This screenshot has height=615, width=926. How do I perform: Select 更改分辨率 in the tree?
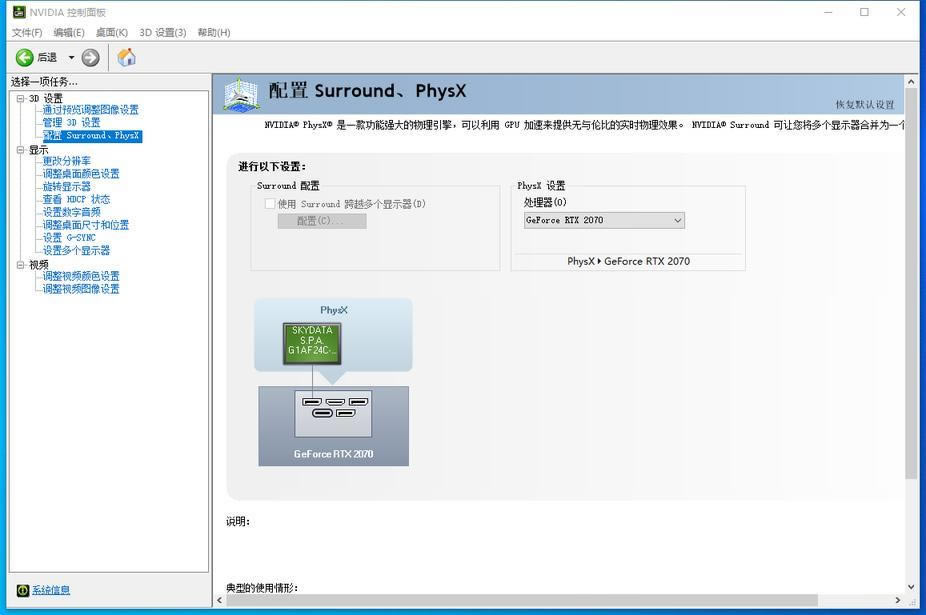coord(67,161)
